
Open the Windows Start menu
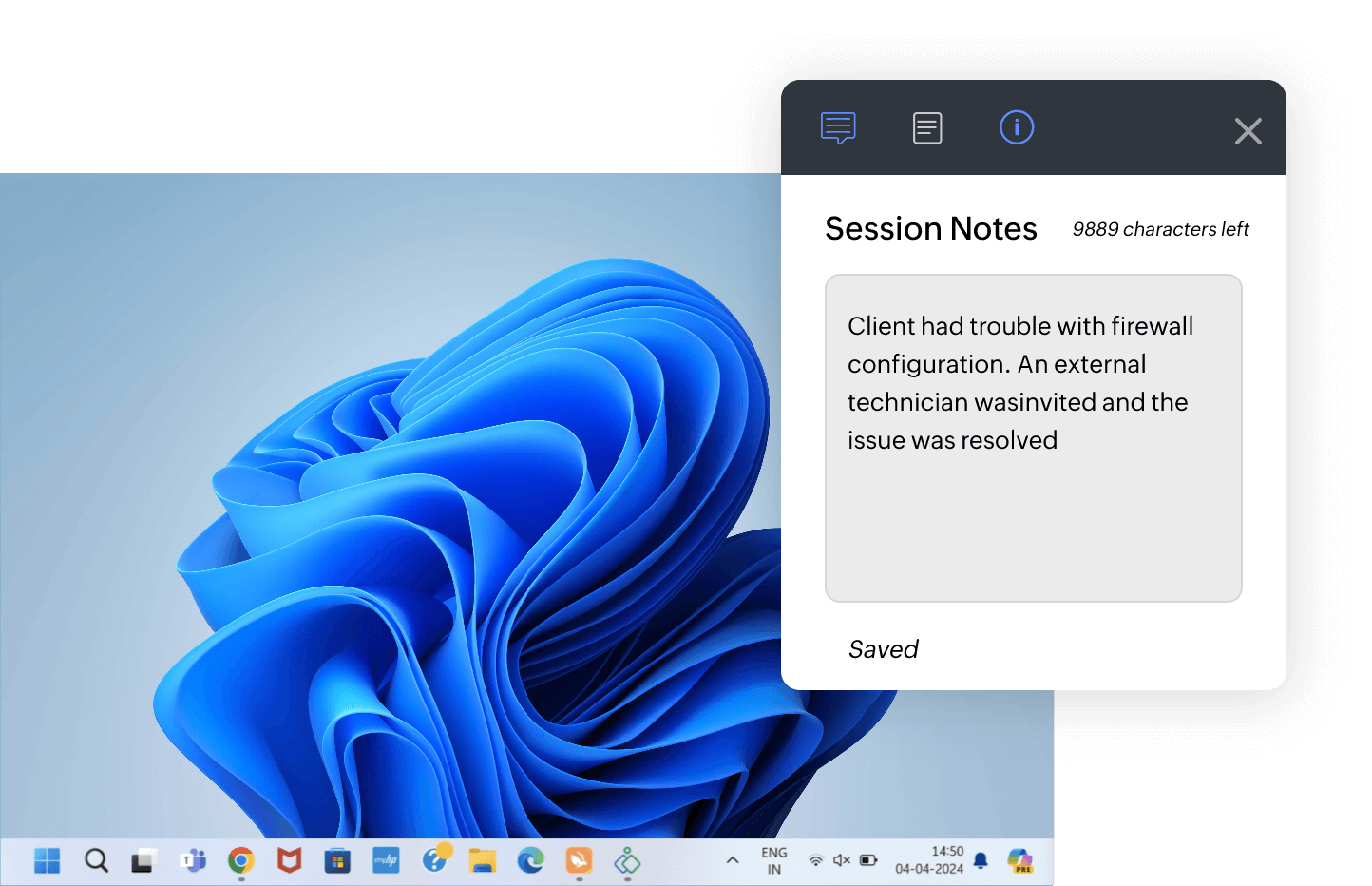point(47,859)
